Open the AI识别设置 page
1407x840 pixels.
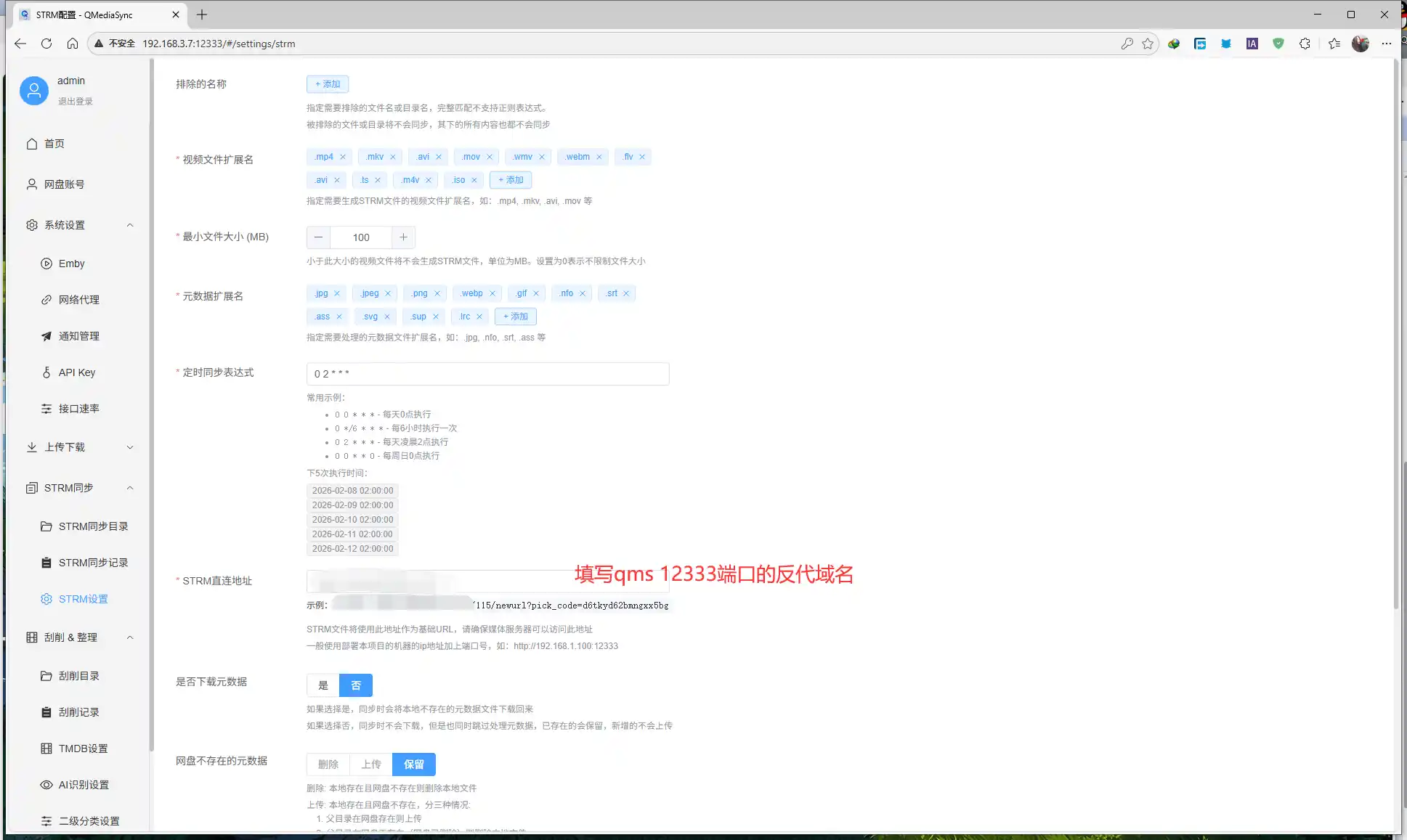pos(84,784)
